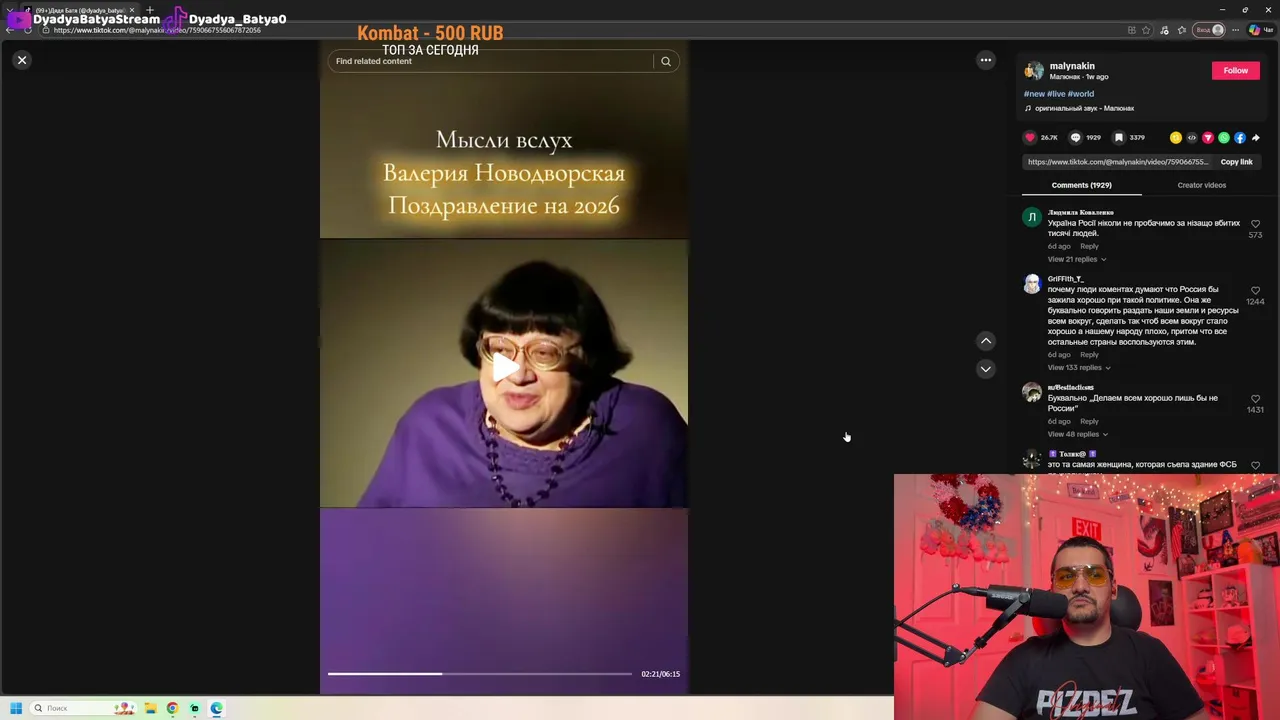Open browser favorites list icon

1182,30
